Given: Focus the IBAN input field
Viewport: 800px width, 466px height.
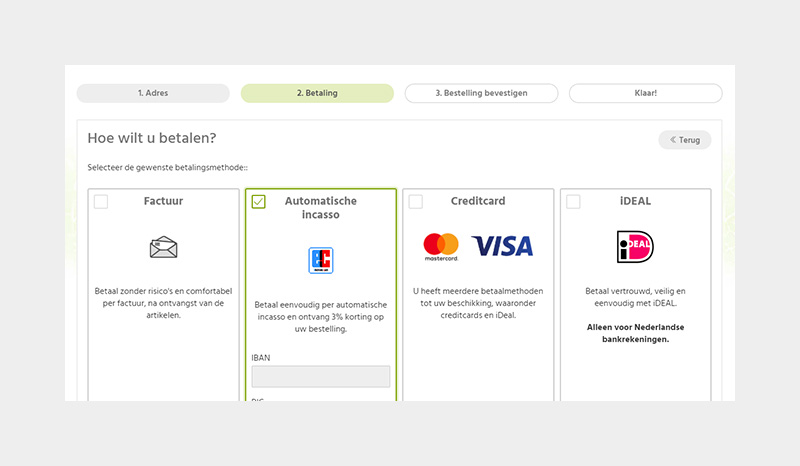Looking at the screenshot, I should (321, 377).
